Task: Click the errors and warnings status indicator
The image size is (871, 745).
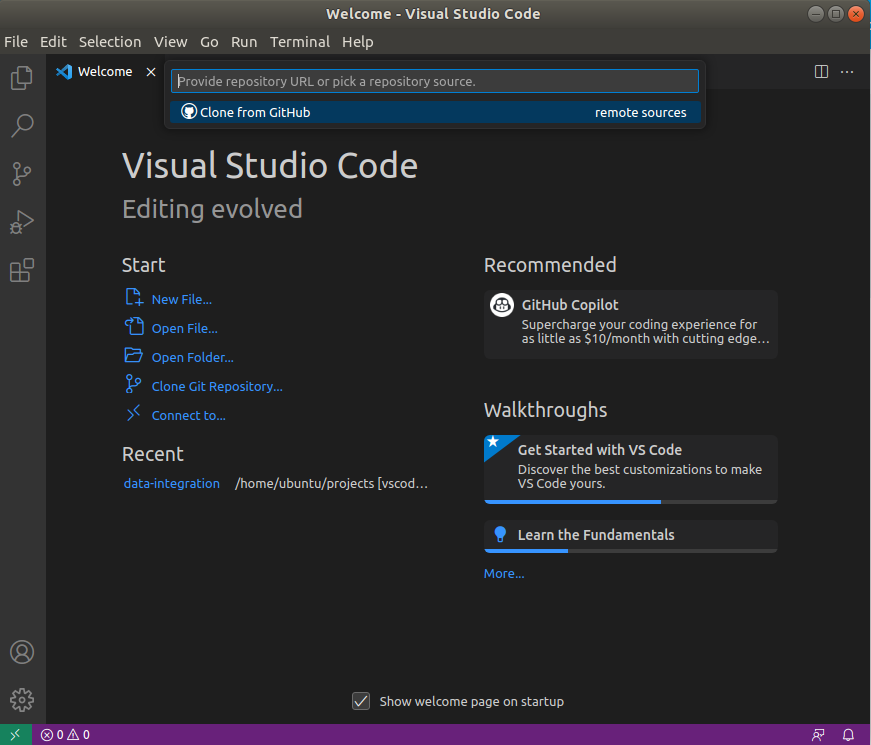Action: [66, 734]
